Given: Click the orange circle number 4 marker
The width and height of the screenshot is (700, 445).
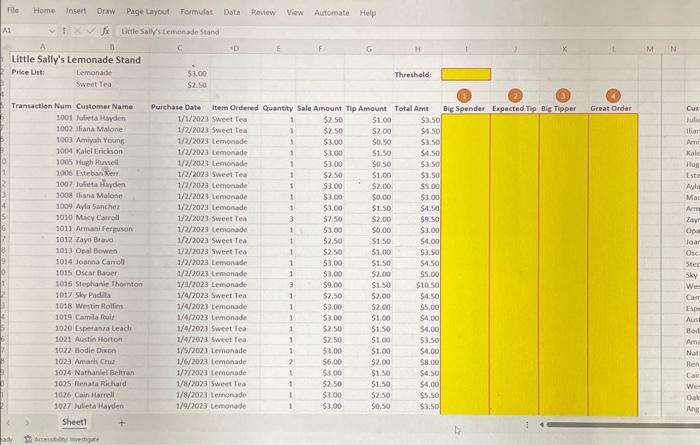Looking at the screenshot, I should (613, 96).
